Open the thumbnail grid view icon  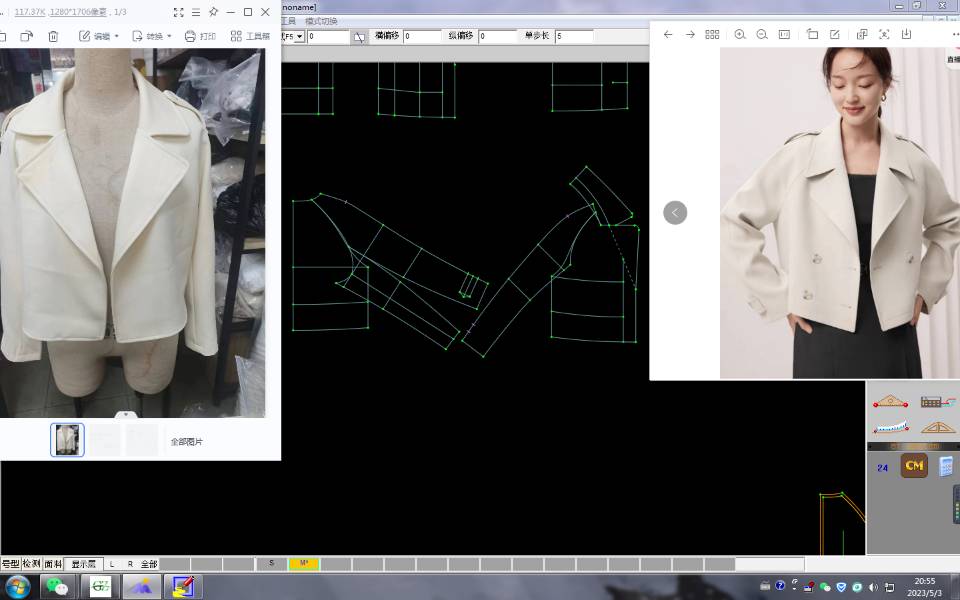pyautogui.click(x=712, y=34)
